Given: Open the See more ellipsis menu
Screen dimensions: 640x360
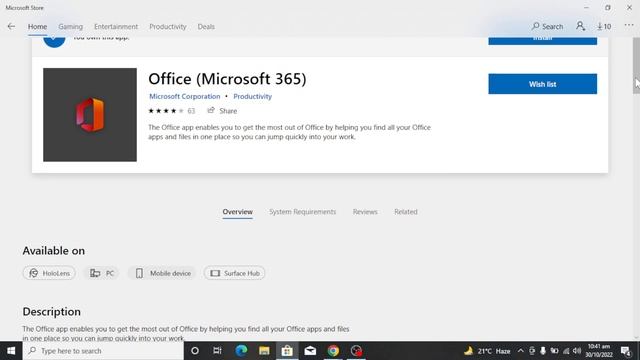Looking at the screenshot, I should pos(629,25).
